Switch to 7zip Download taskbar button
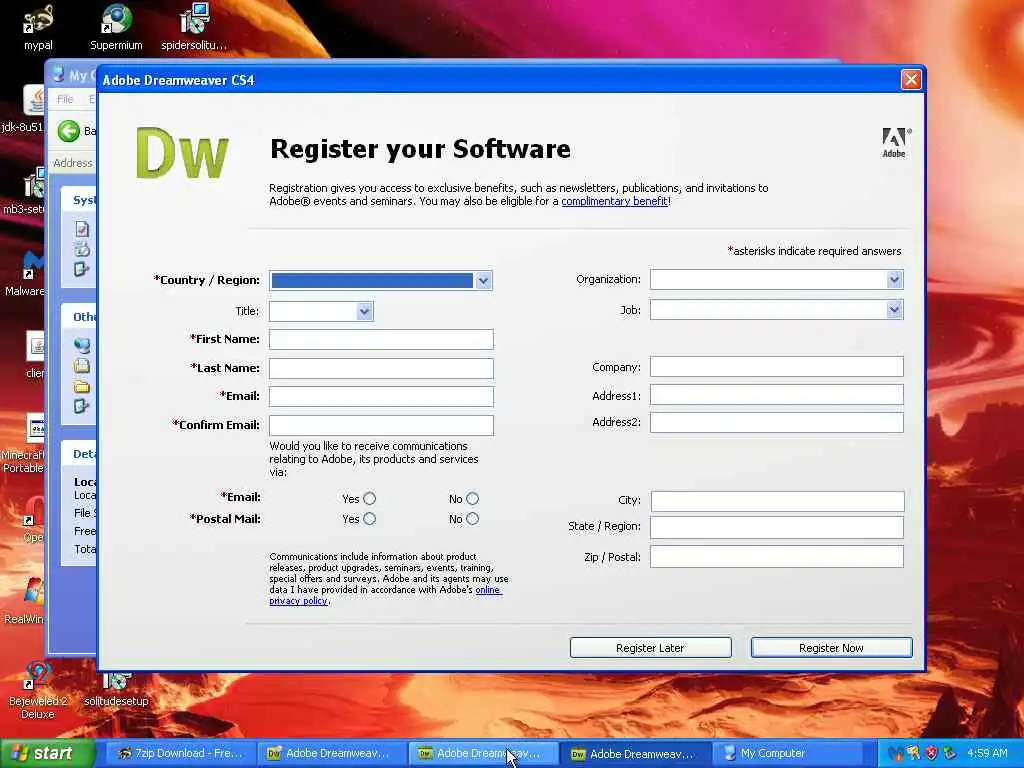The height and width of the screenshot is (768, 1024). click(x=180, y=754)
